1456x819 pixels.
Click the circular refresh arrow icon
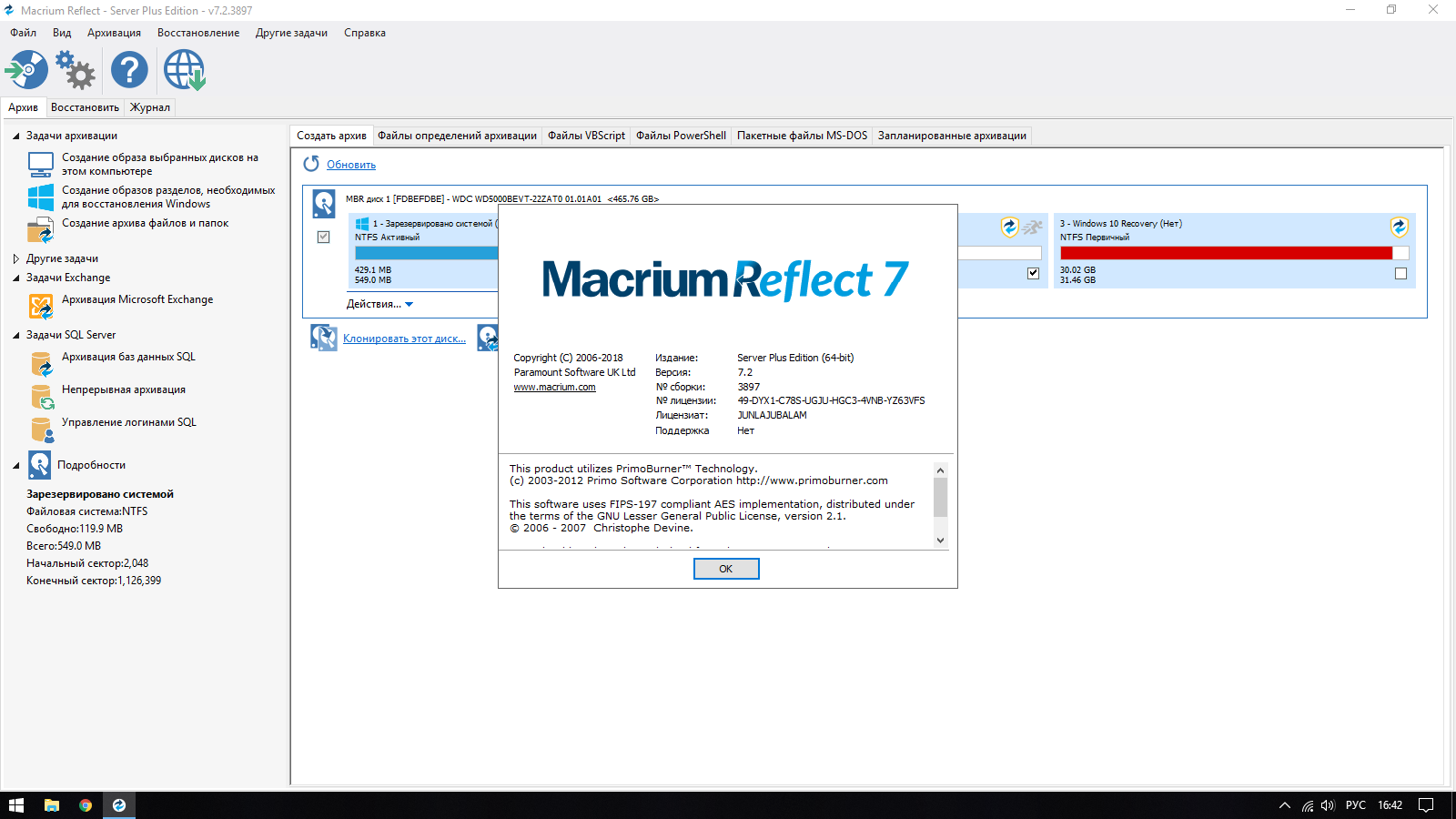(x=311, y=164)
